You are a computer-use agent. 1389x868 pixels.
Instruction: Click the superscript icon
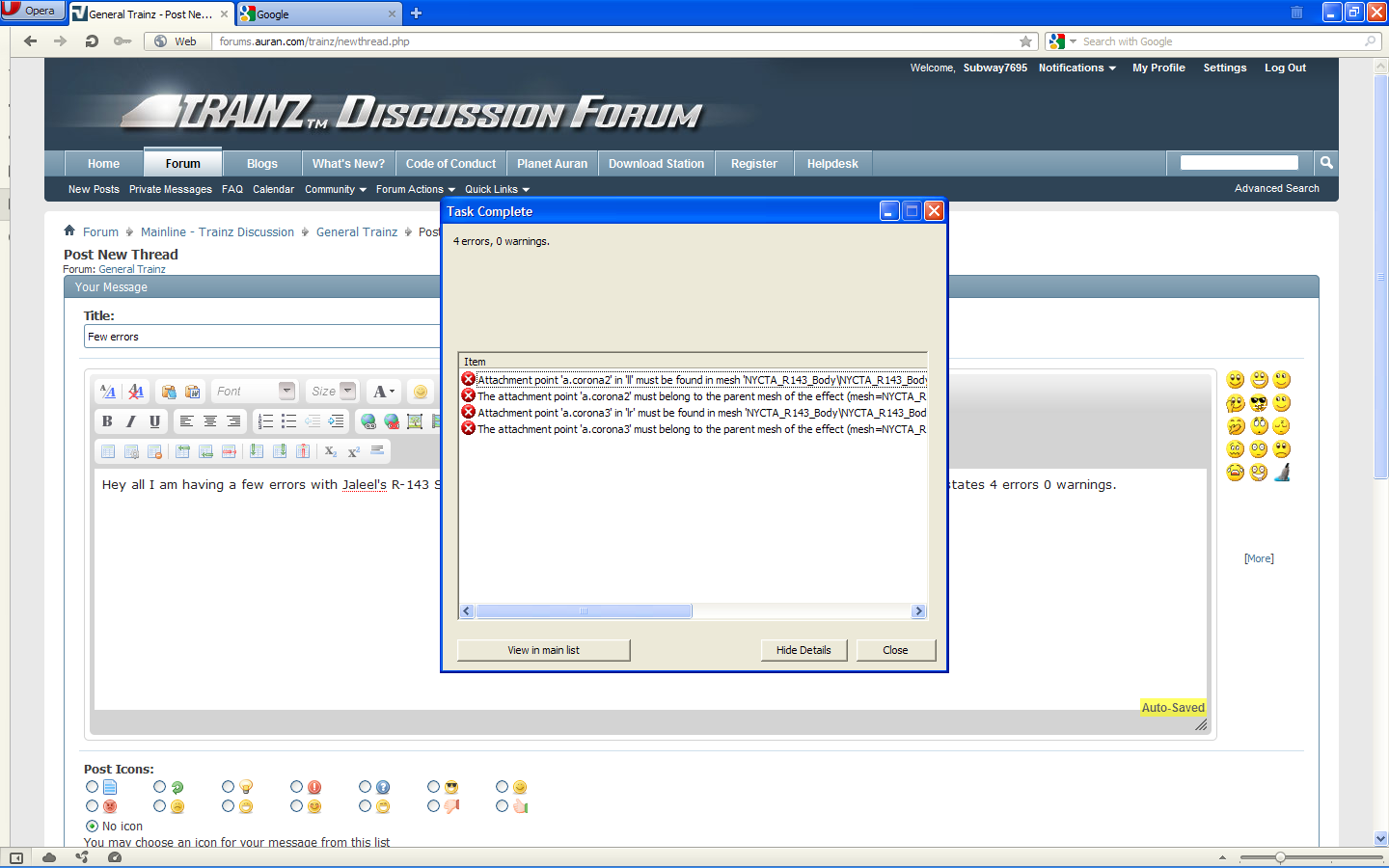tap(354, 451)
